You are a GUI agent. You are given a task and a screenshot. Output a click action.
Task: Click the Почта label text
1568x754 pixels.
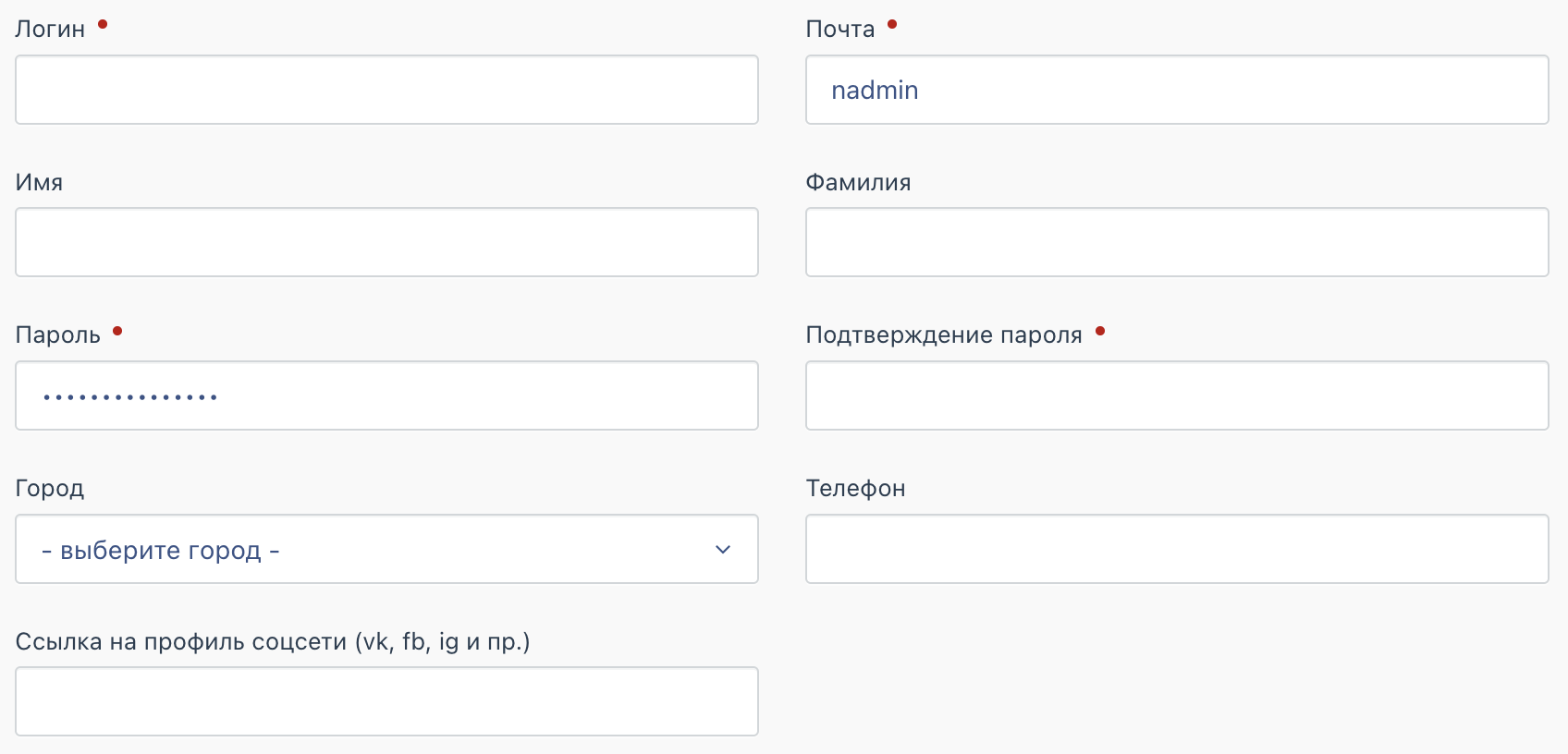(839, 29)
